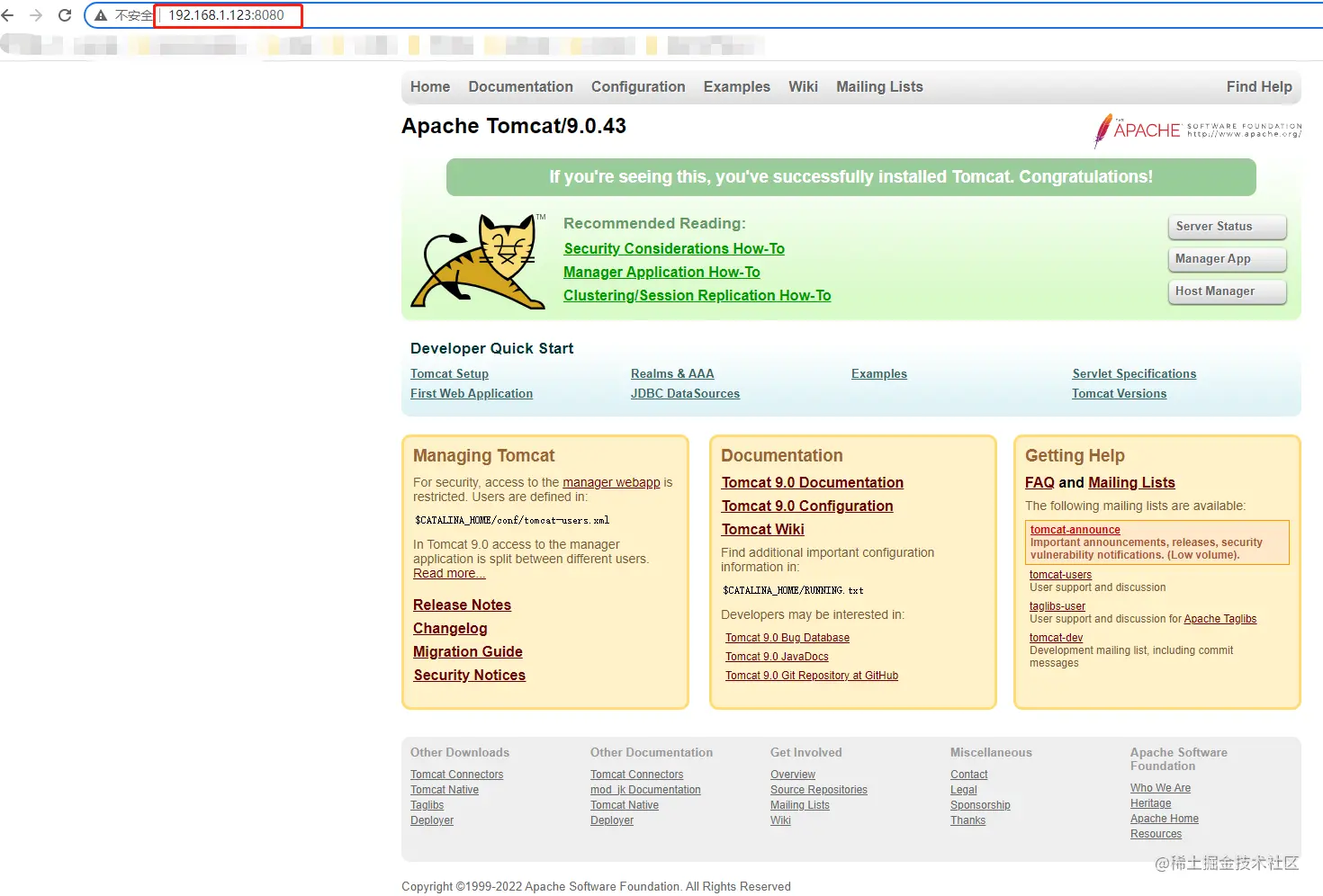Open Mailing Lists link in Getting Help
Image resolution: width=1323 pixels, height=896 pixels.
[1131, 482]
